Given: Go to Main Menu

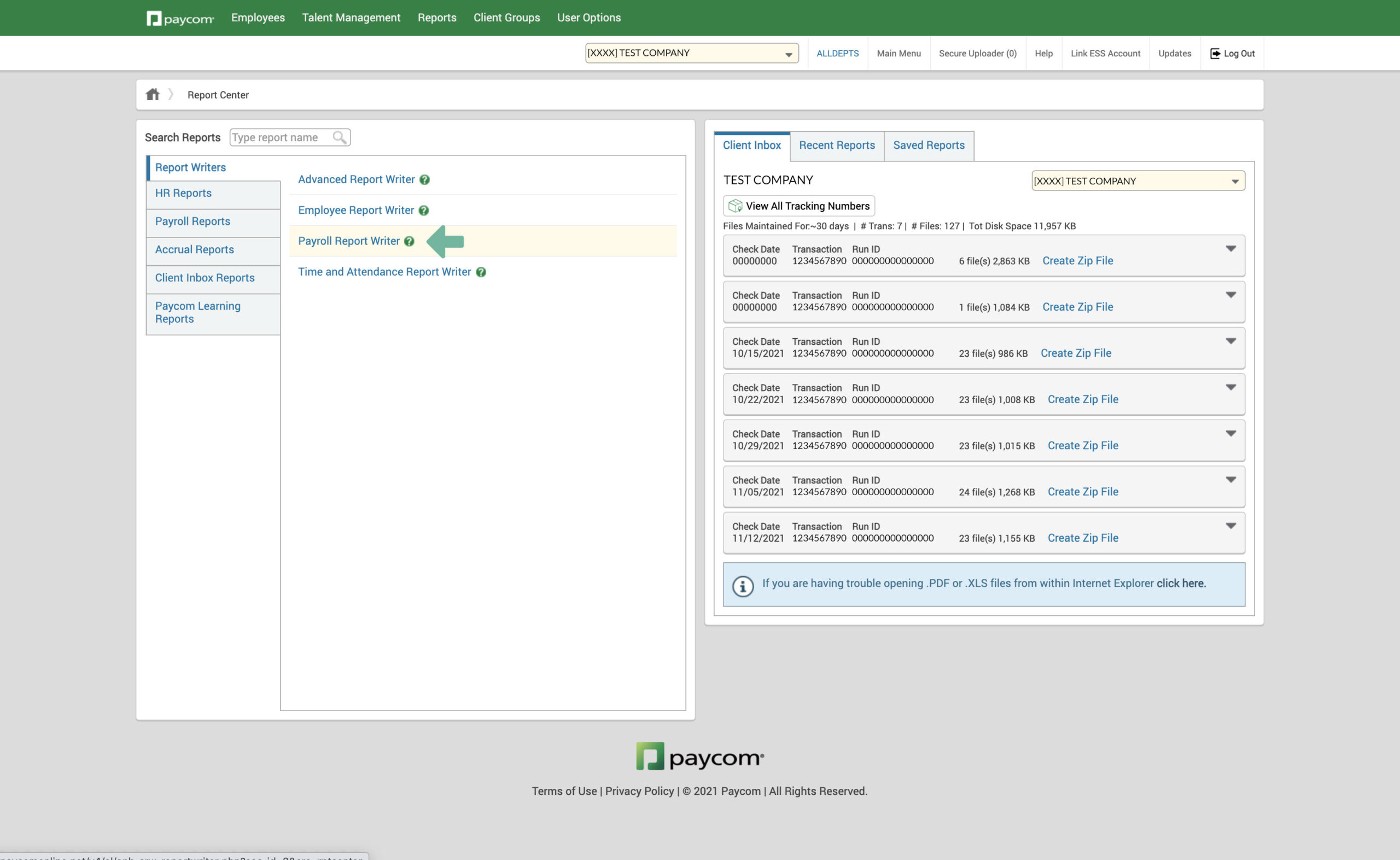Looking at the screenshot, I should tap(898, 54).
